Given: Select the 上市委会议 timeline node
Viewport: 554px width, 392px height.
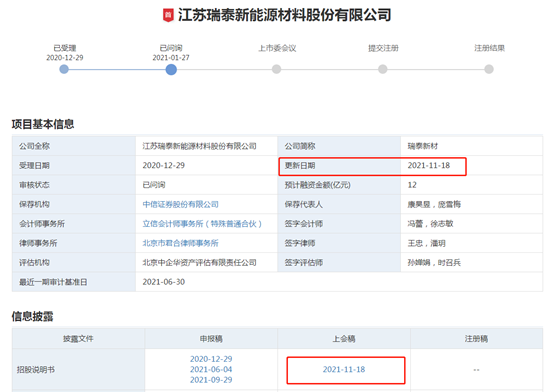Looking at the screenshot, I should [x=277, y=69].
